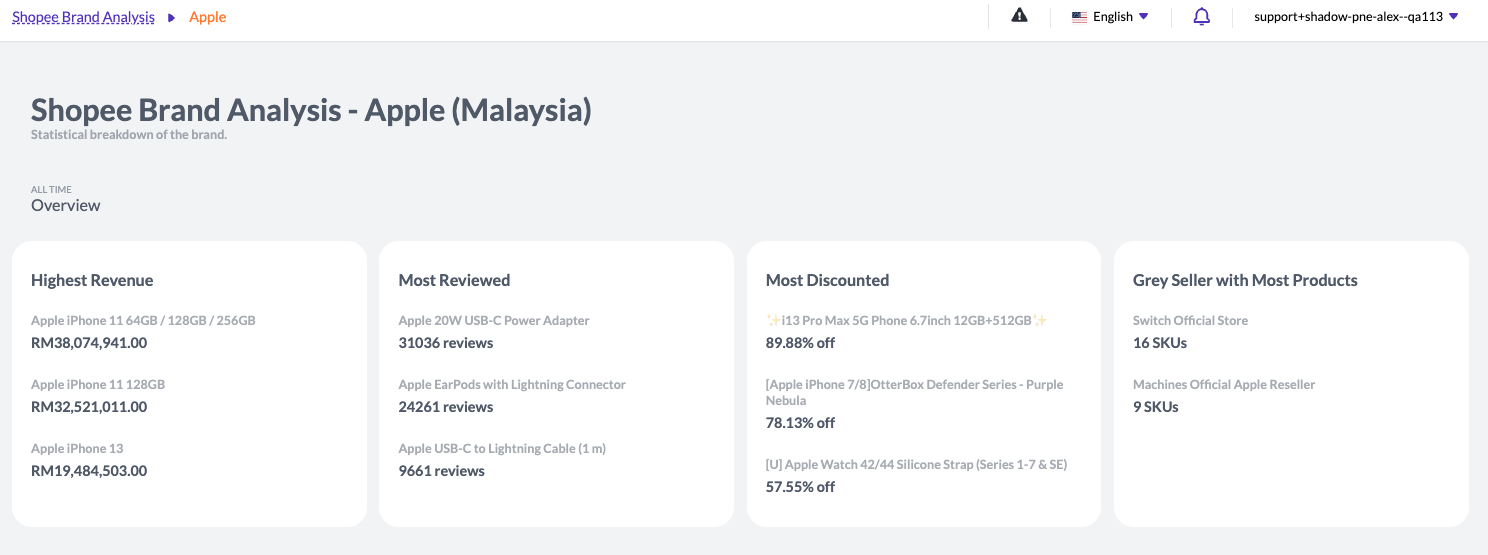Select Apple iPhone 11 64GB / 128GB / 256GB

pyautogui.click(x=143, y=321)
